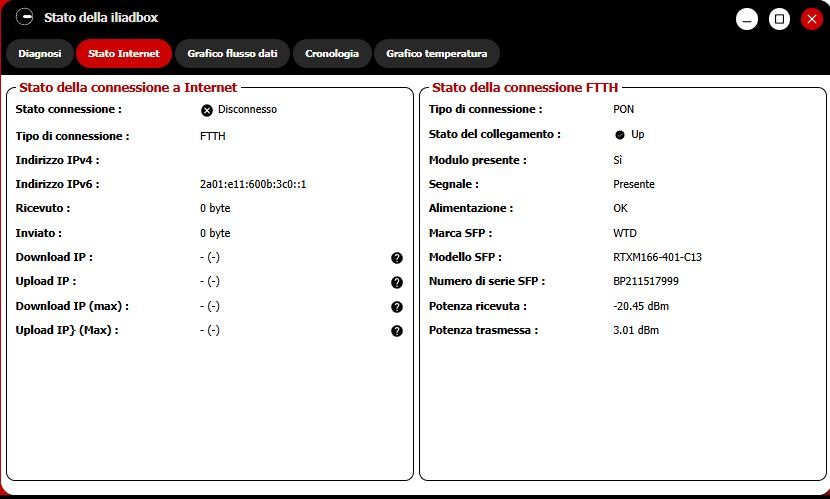Switch to the Diagnosi tab
The image size is (830, 499).
[40, 53]
